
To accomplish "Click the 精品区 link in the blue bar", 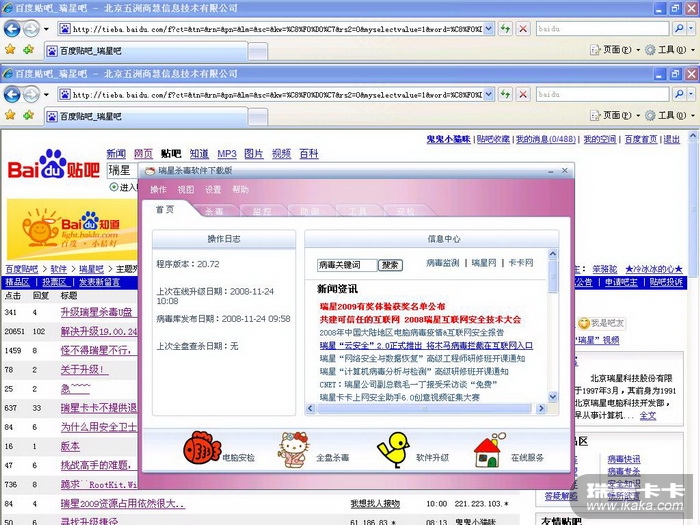I will [17, 282].
